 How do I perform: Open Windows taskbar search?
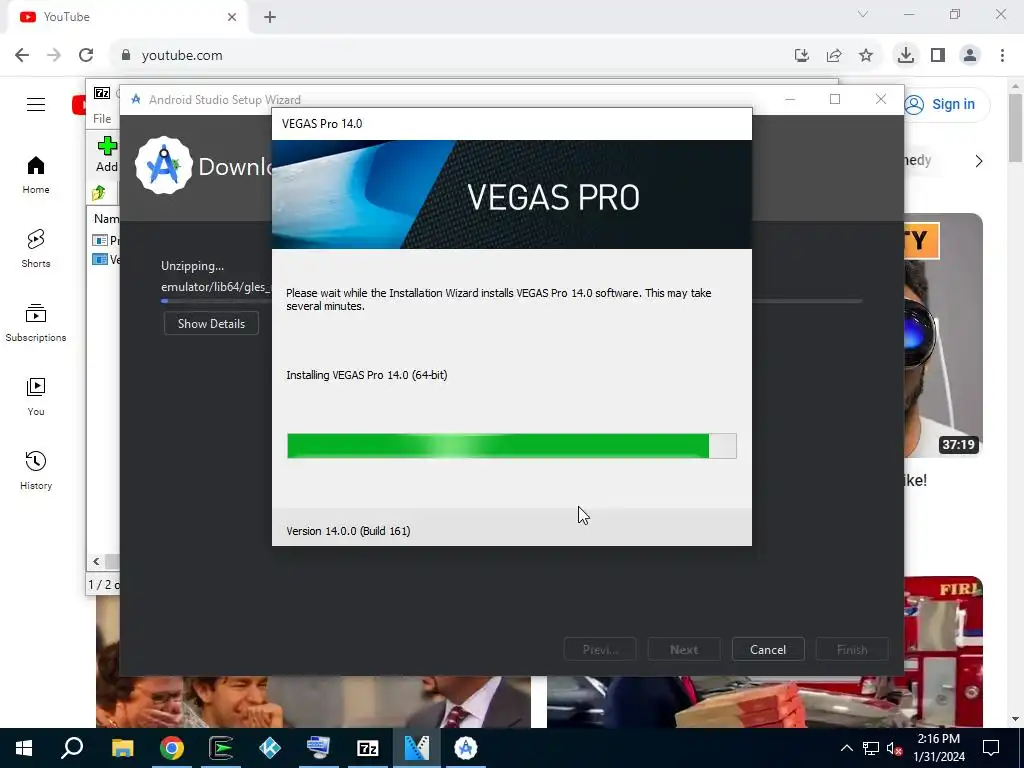click(72, 748)
